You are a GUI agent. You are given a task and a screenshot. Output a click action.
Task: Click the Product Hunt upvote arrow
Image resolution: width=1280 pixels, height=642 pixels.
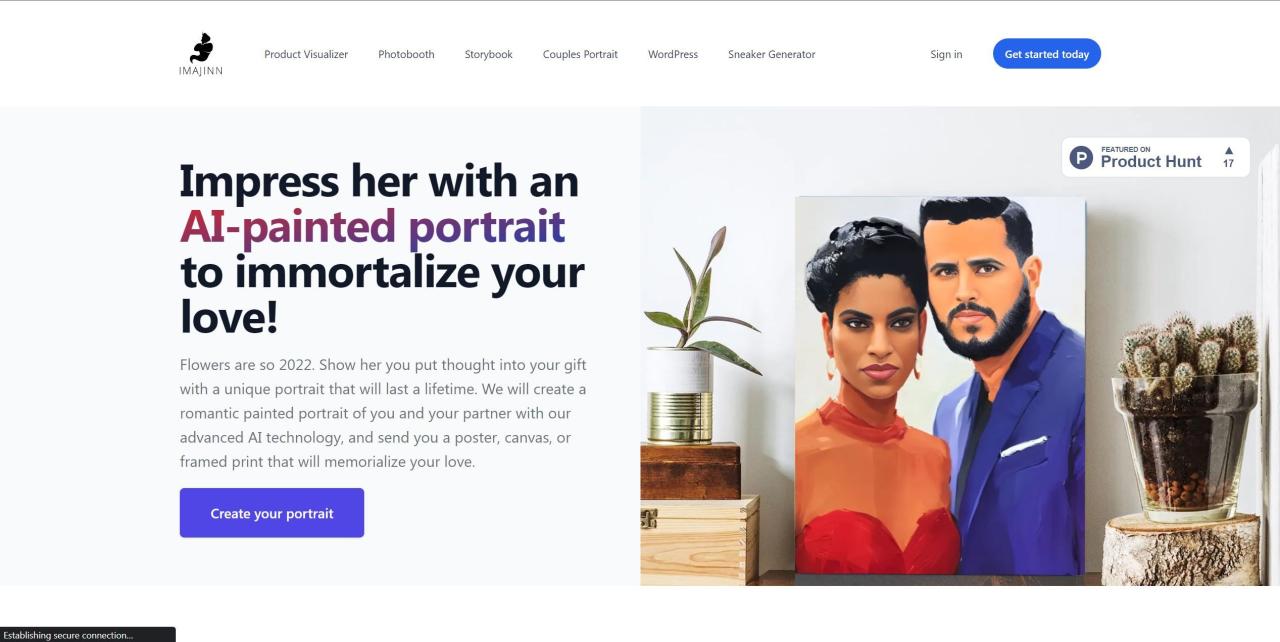[x=1229, y=151]
